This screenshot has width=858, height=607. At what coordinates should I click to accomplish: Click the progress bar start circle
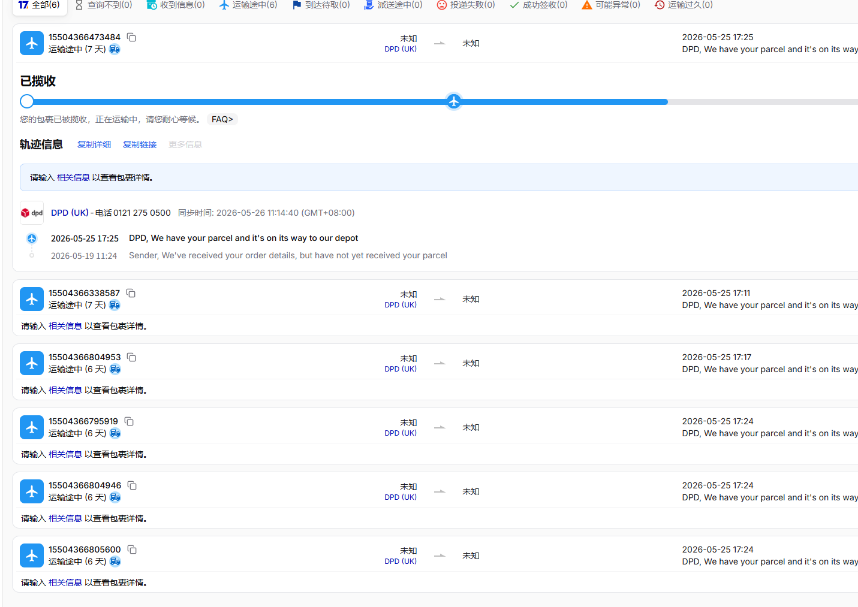pyautogui.click(x=27, y=101)
